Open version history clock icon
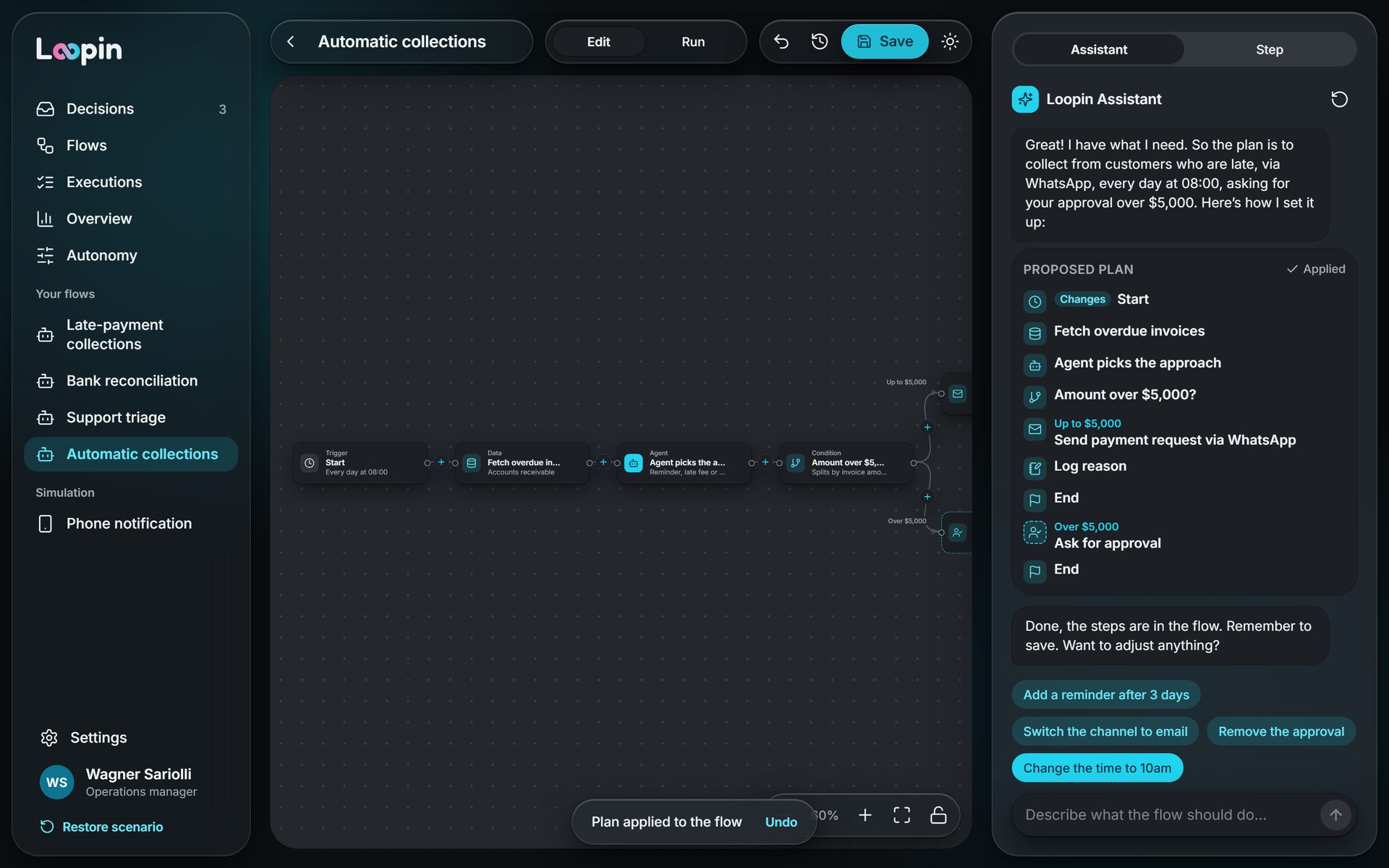 819,42
